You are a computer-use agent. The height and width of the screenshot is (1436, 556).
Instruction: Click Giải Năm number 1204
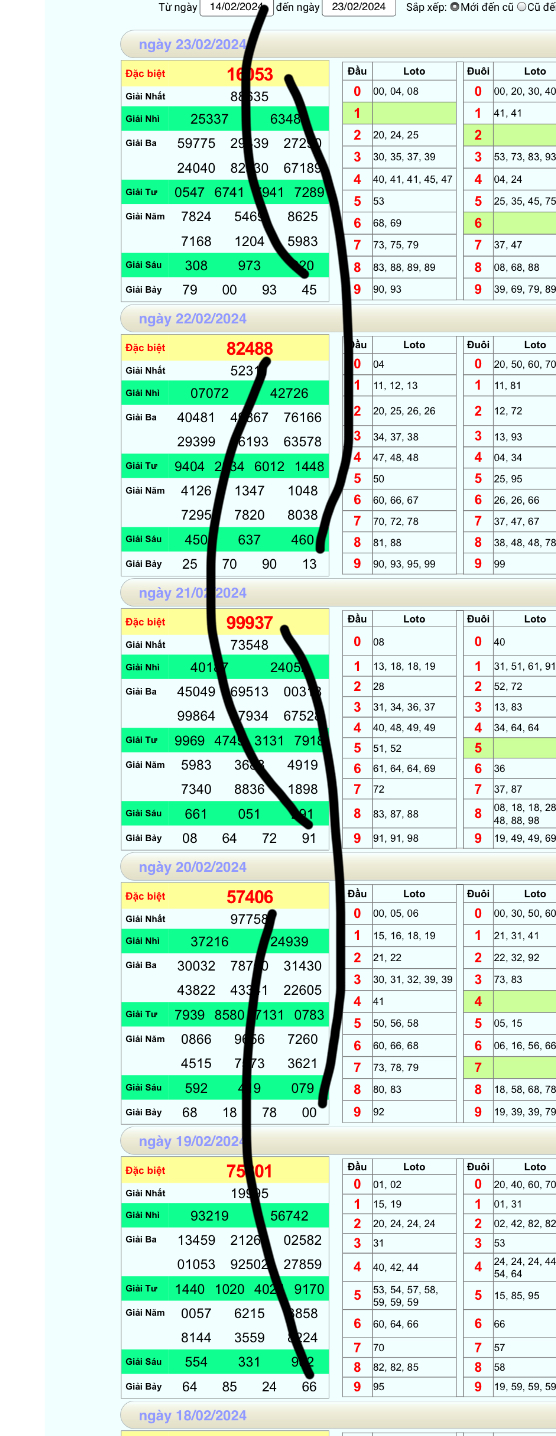pos(250,241)
